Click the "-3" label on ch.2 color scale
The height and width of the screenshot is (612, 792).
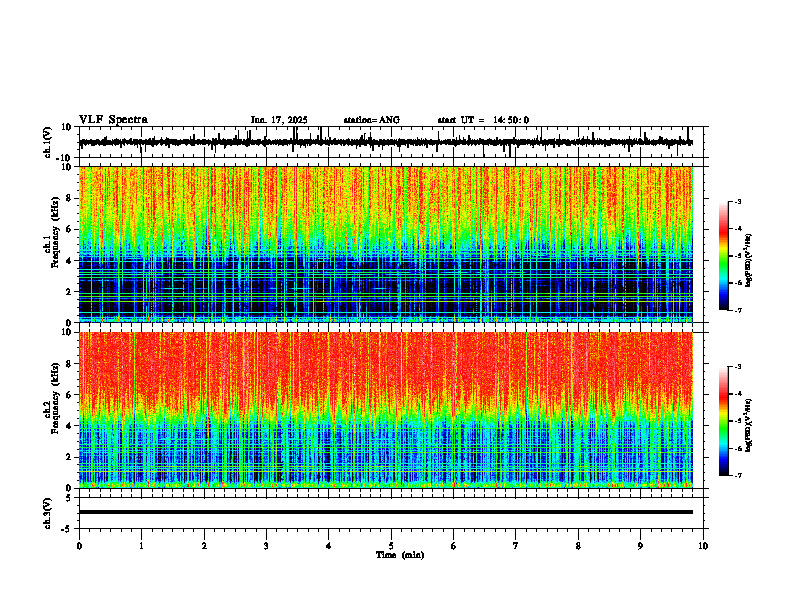[x=738, y=367]
